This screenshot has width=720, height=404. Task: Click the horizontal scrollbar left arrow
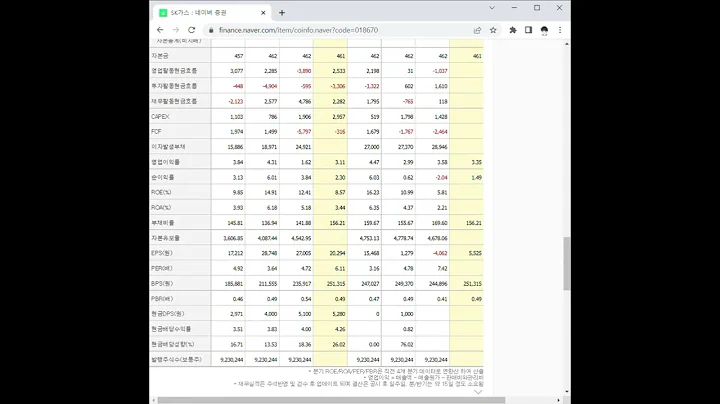[x=153, y=400]
